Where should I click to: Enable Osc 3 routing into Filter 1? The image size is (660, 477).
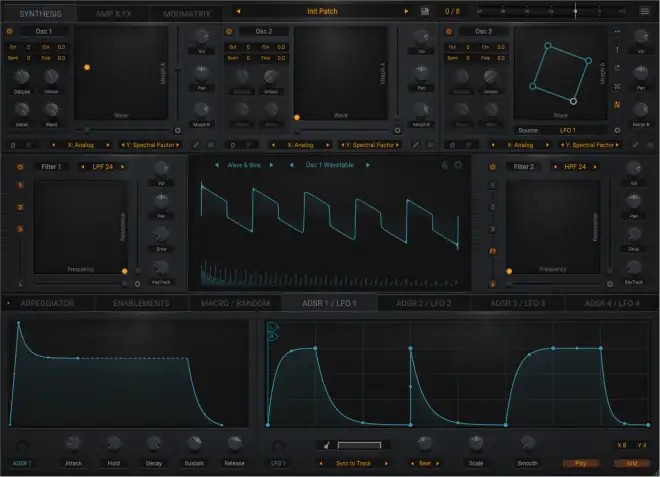click(x=20, y=229)
